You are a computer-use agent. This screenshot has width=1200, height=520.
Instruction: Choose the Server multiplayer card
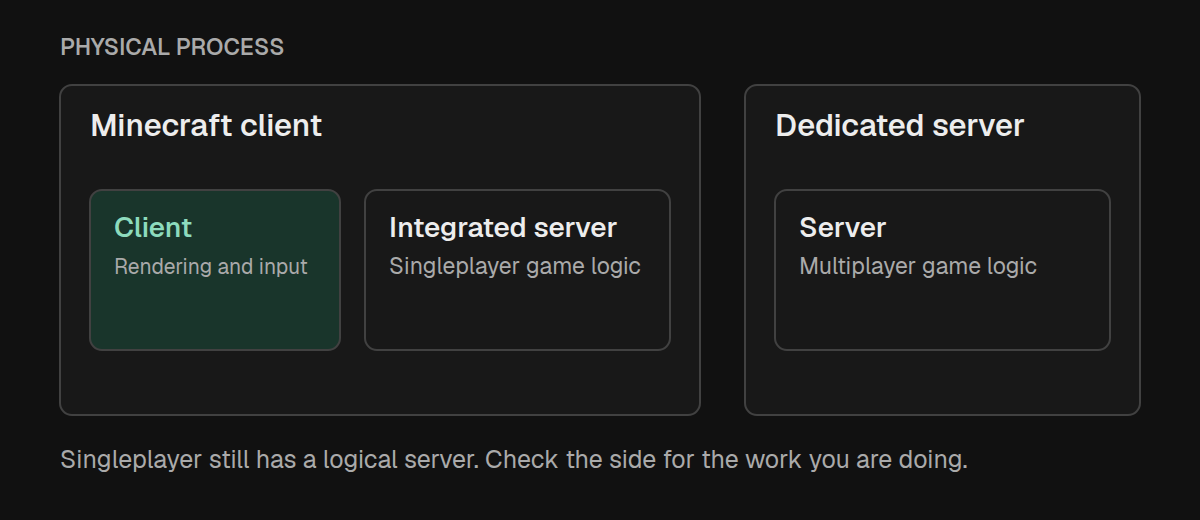(942, 270)
